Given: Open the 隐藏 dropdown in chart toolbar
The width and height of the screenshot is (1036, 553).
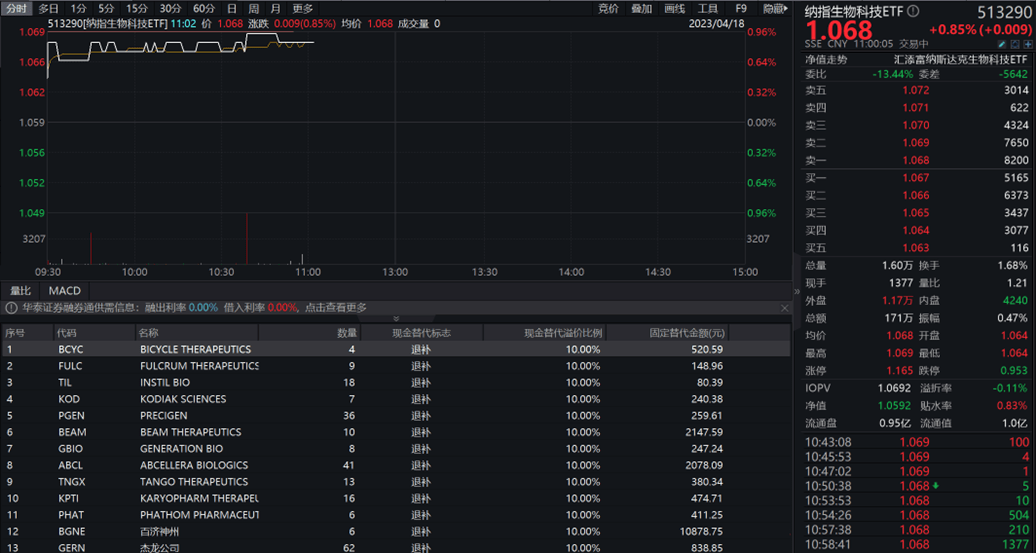Looking at the screenshot, I should pos(776,9).
